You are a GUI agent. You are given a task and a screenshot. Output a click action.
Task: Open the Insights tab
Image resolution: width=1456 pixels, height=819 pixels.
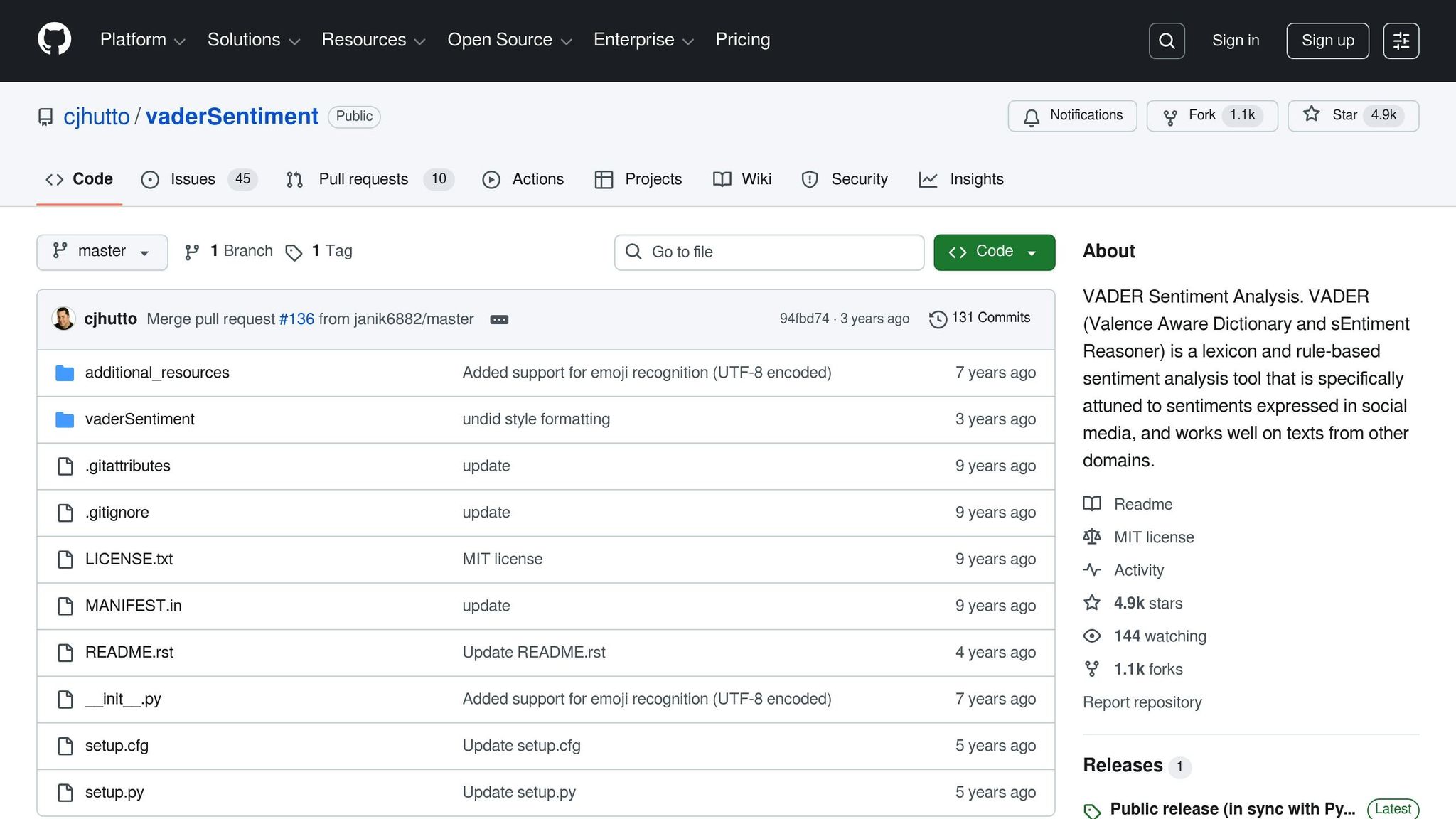[x=976, y=180]
